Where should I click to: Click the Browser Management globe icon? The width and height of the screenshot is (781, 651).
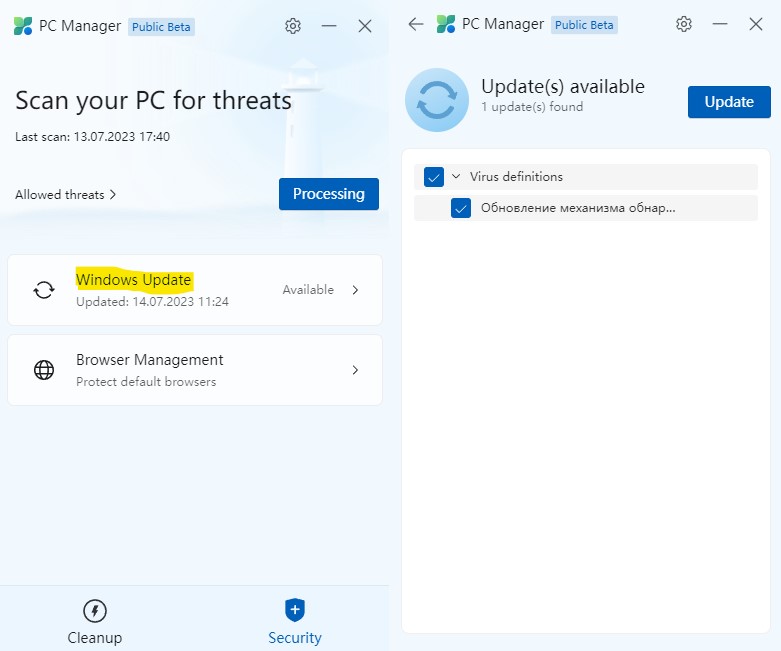[x=44, y=370]
